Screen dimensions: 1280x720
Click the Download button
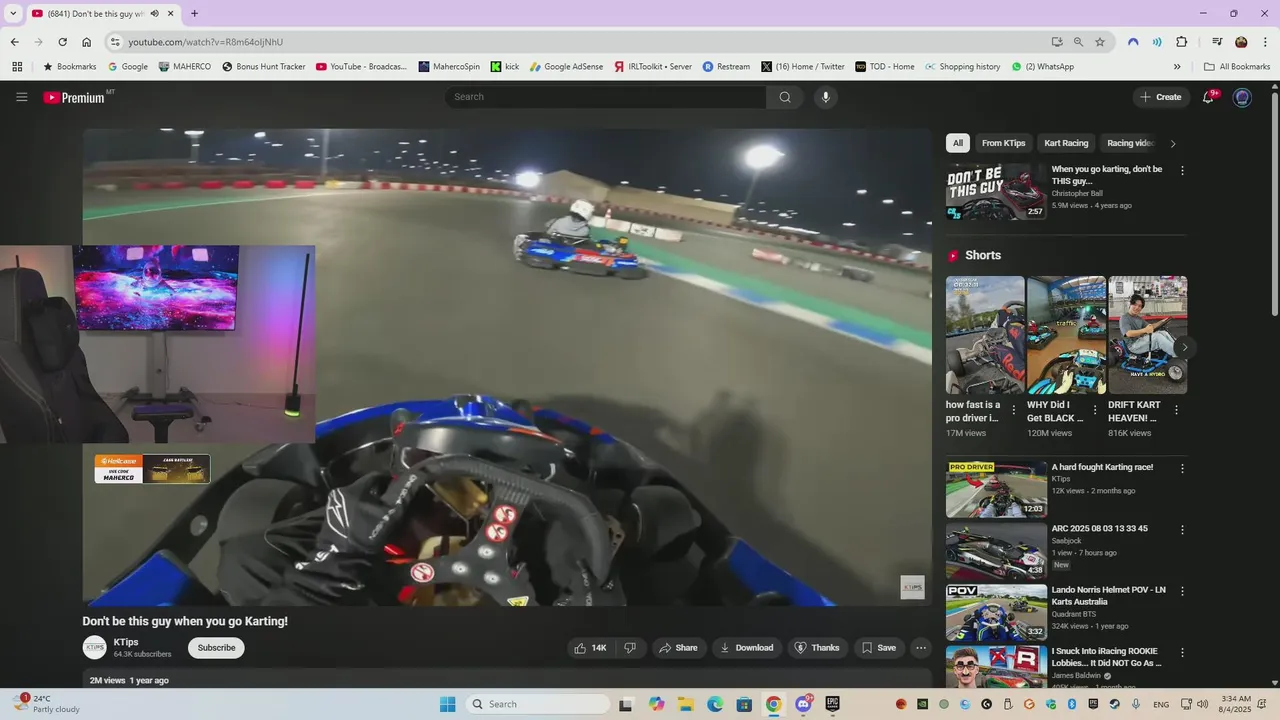click(747, 648)
